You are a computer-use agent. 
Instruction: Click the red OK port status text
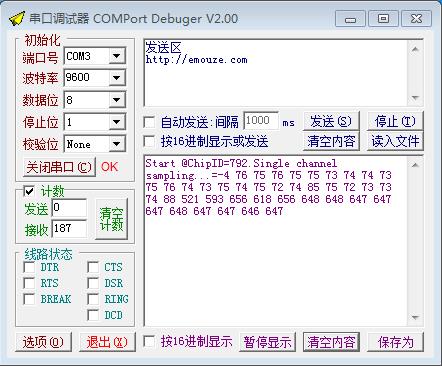point(109,167)
